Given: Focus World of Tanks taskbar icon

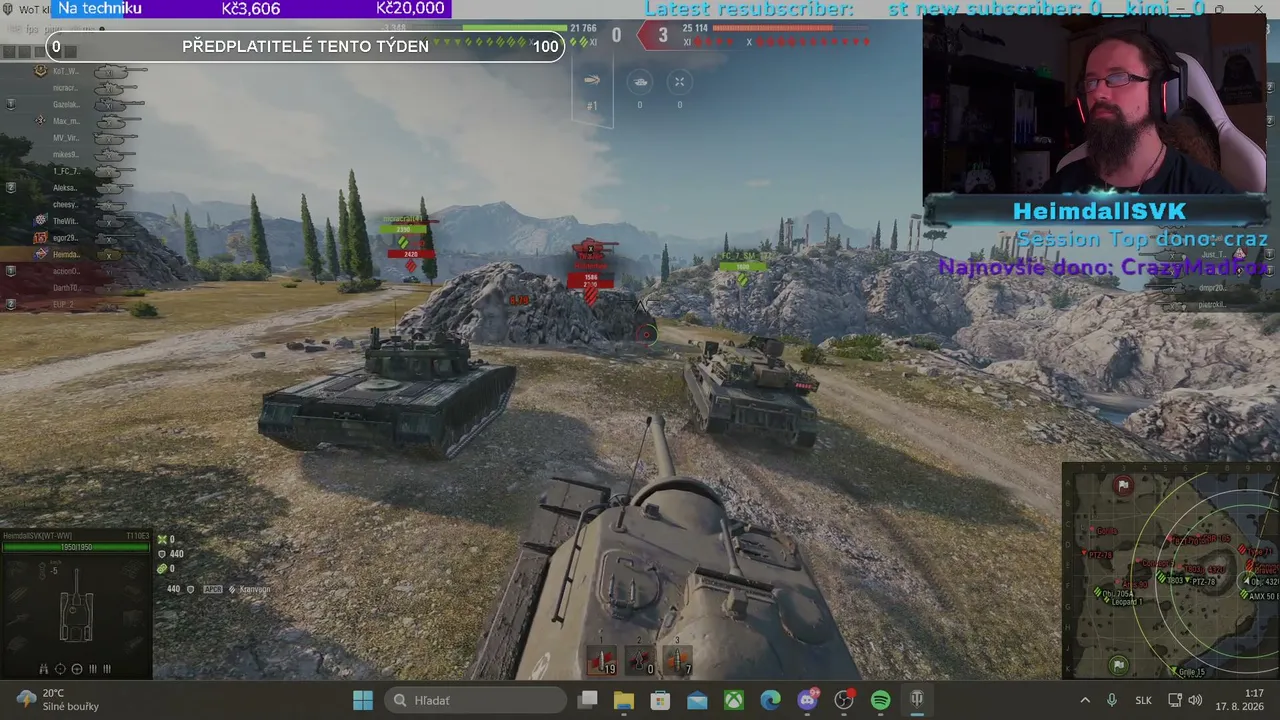Looking at the screenshot, I should pos(917,700).
